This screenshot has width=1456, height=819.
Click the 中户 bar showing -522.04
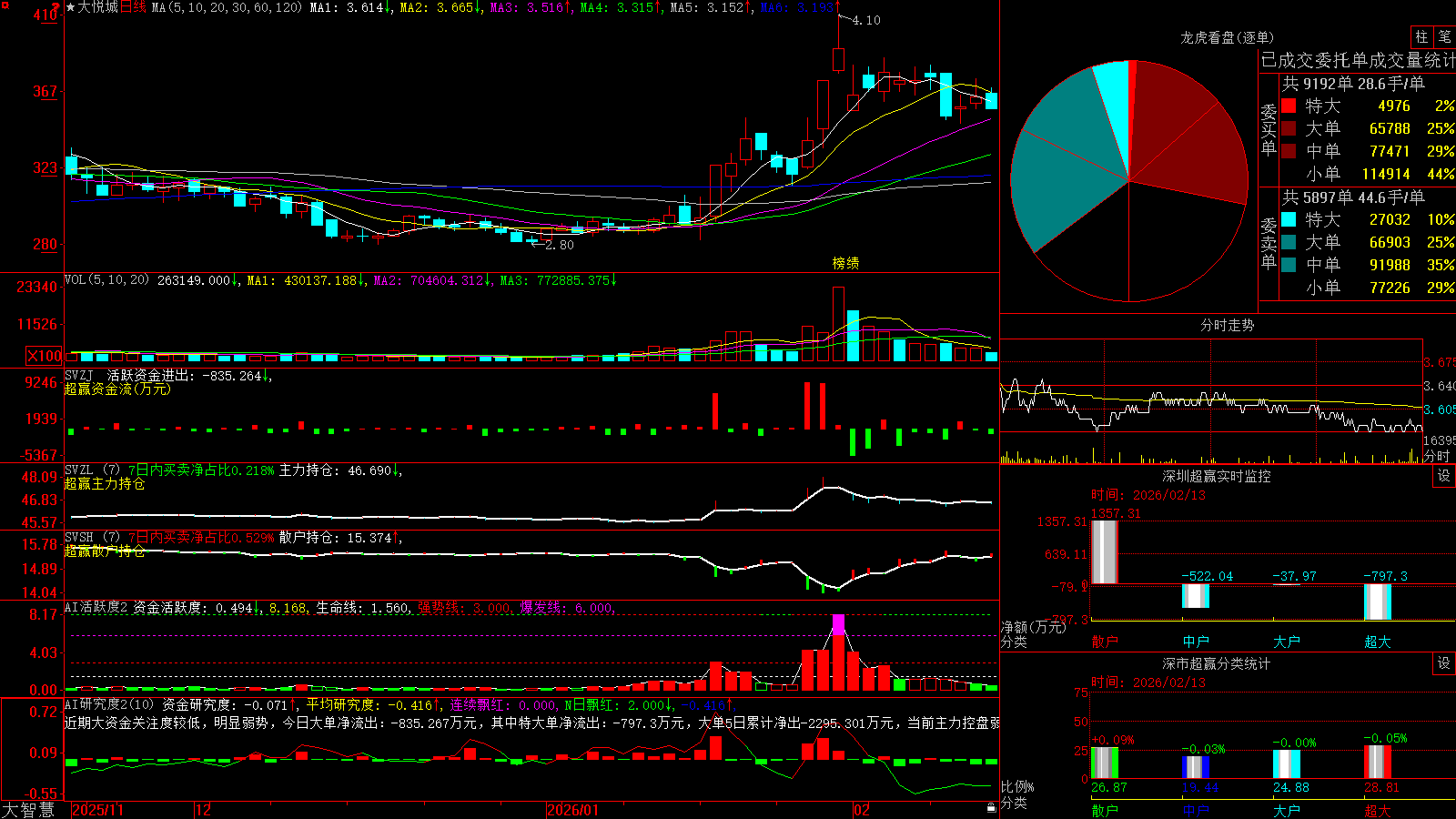(x=1196, y=595)
